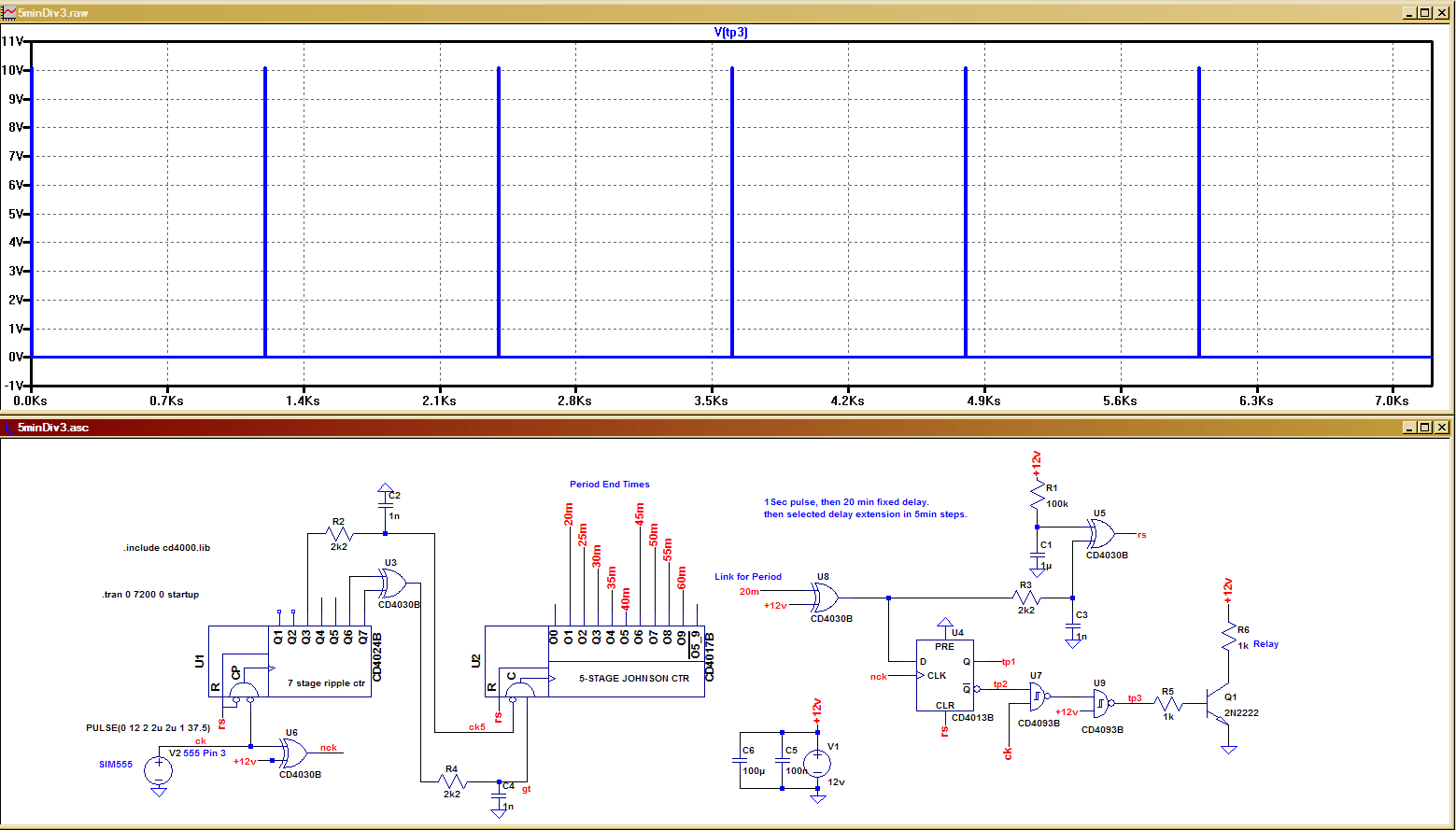Select the V2 SIM555 pulse source

click(159, 768)
